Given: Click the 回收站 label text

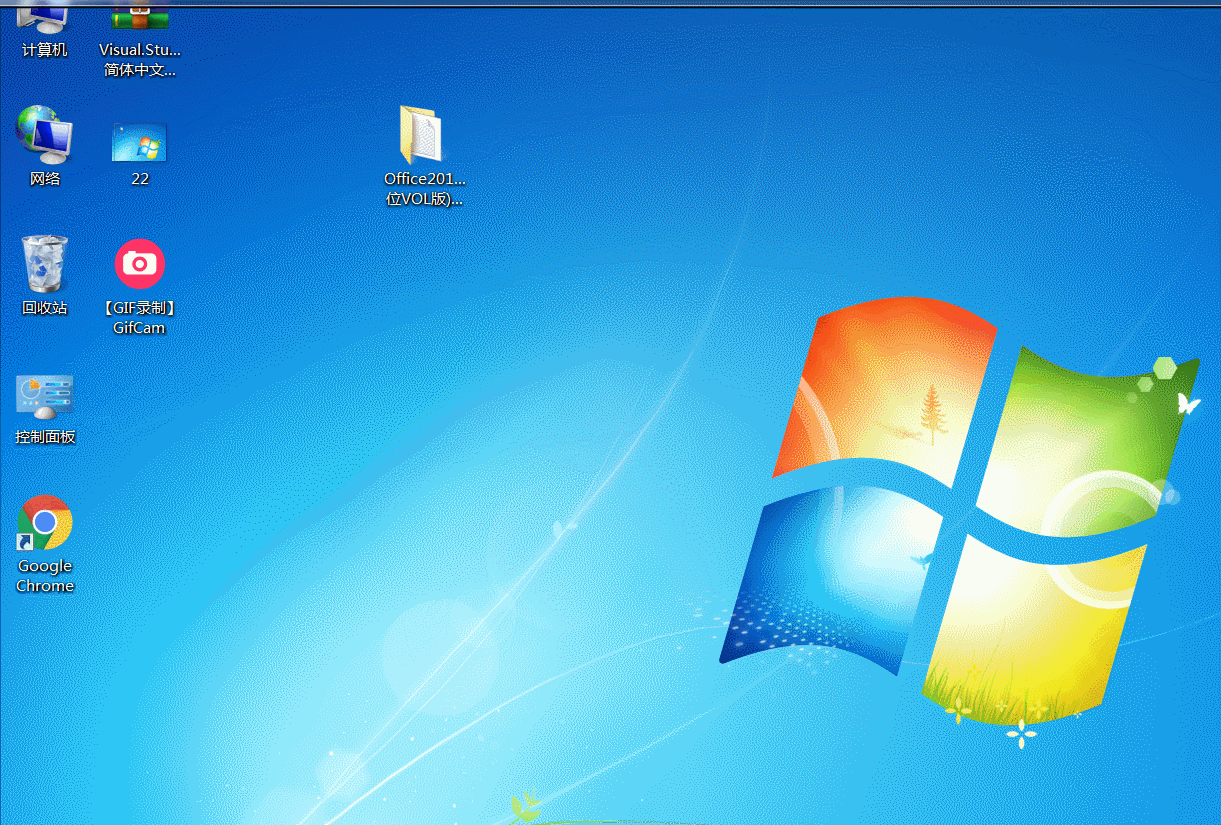Looking at the screenshot, I should coord(45,308).
